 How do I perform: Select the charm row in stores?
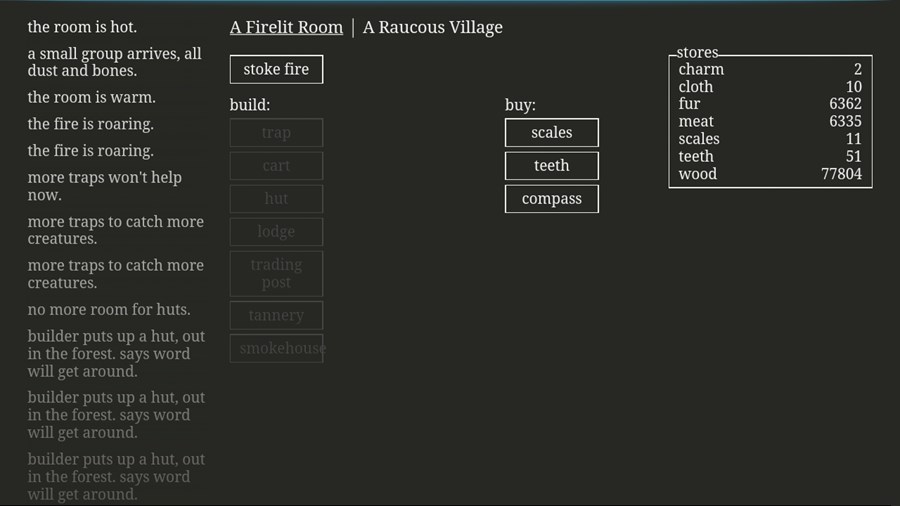(x=769, y=69)
